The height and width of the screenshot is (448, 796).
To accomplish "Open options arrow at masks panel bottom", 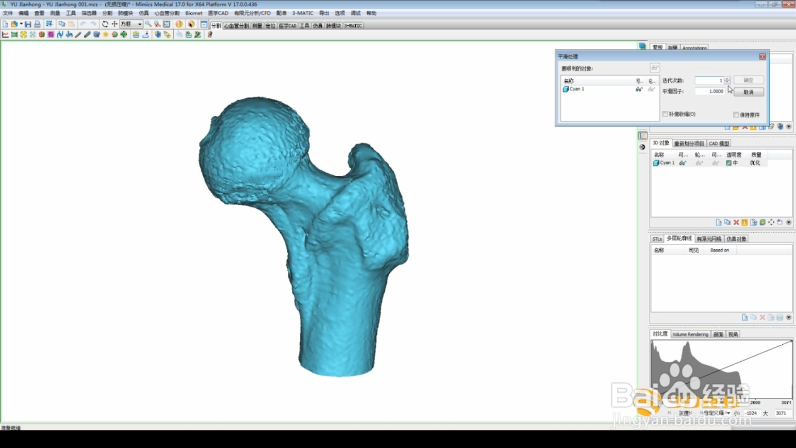I will [788, 126].
